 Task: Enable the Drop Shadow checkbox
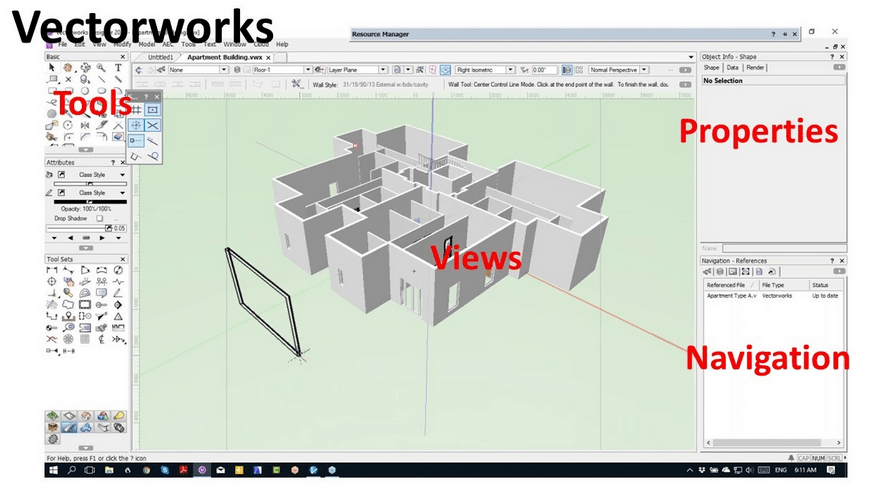[99, 218]
